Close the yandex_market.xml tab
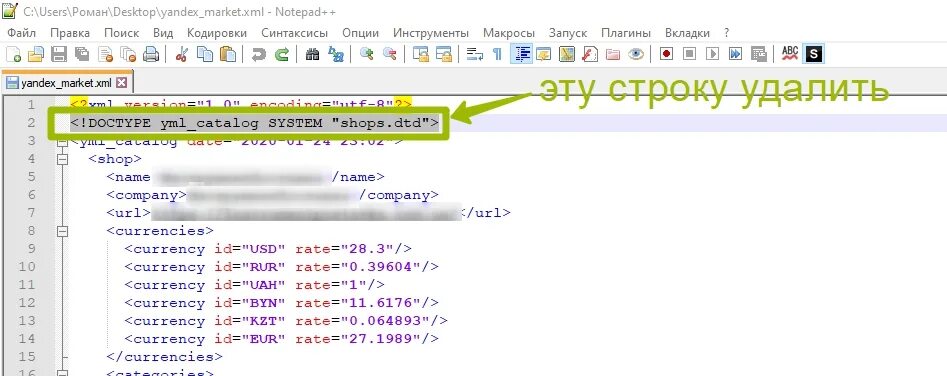947x376 pixels. pos(121,83)
